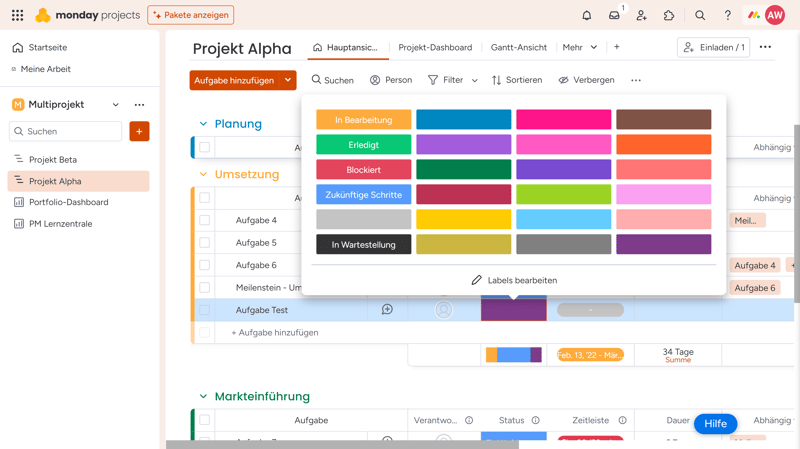
Task: Click the search magnifier in top bar
Action: coord(700,16)
